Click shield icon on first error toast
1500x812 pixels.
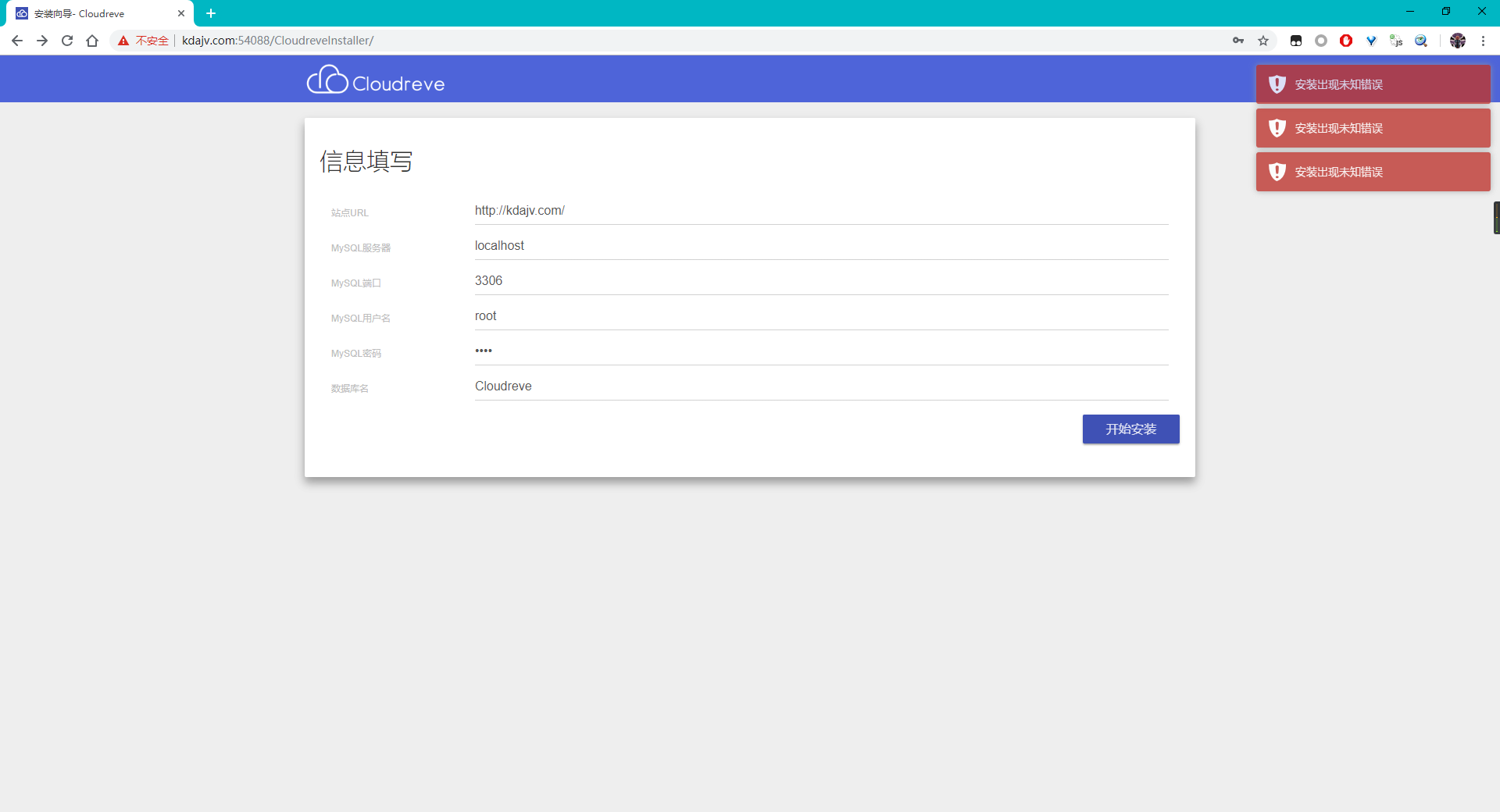1277,84
